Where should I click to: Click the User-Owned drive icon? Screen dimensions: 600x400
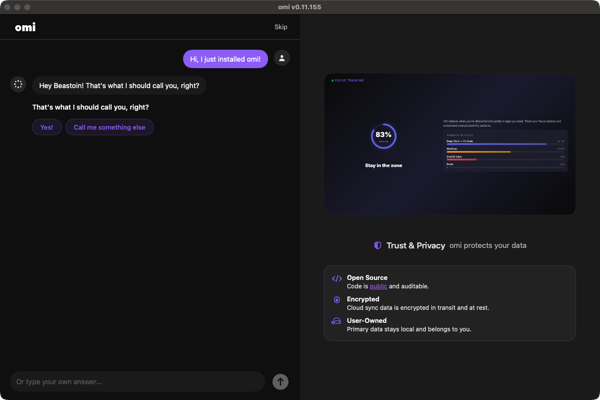pos(336,321)
